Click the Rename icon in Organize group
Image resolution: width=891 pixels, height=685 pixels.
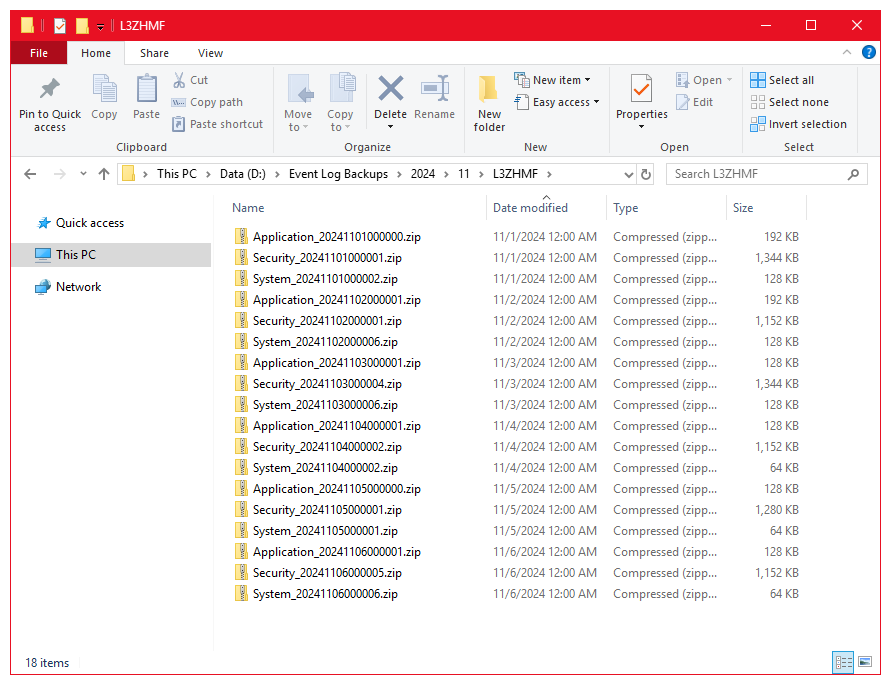pyautogui.click(x=434, y=92)
